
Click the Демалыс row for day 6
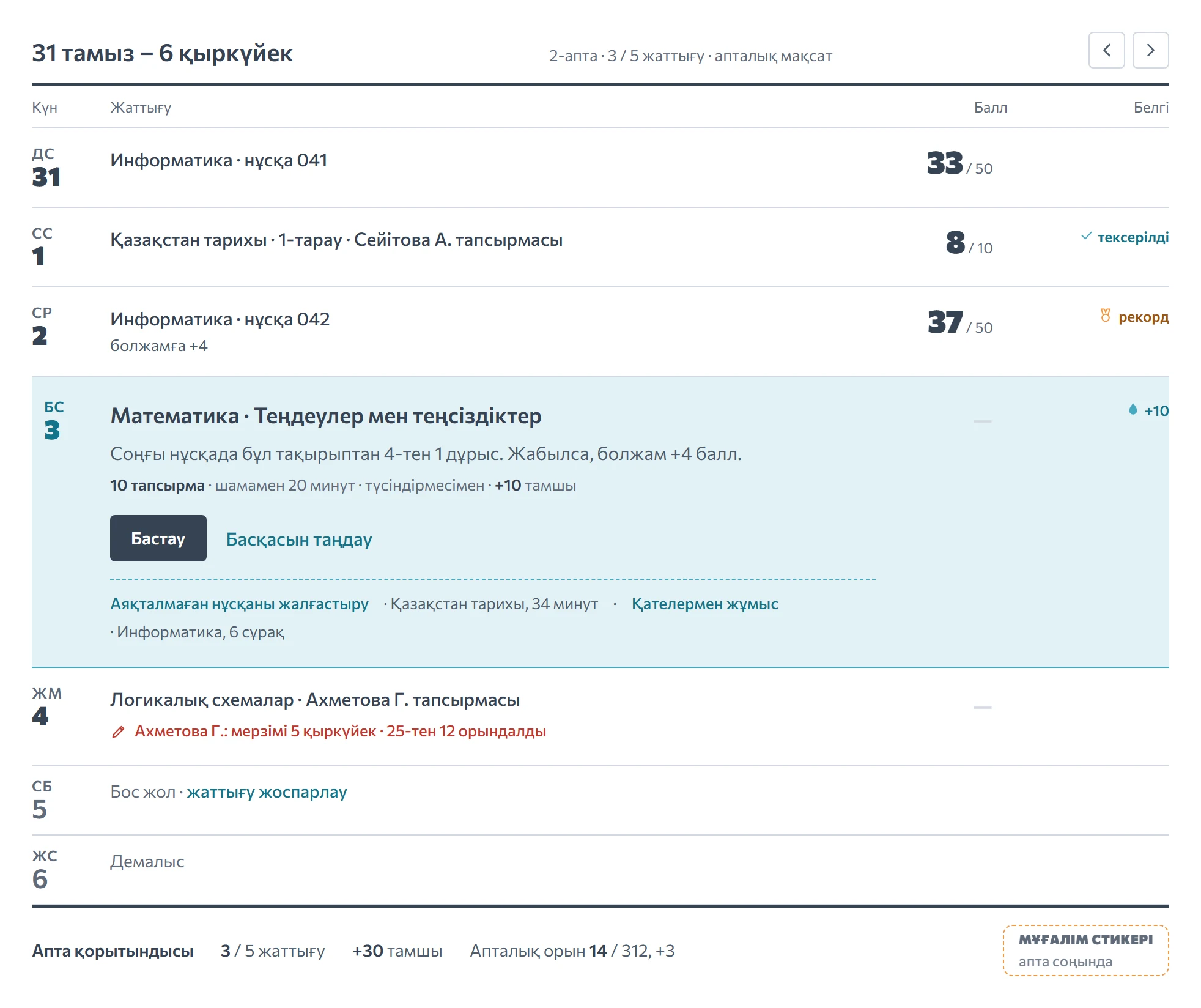(600, 870)
